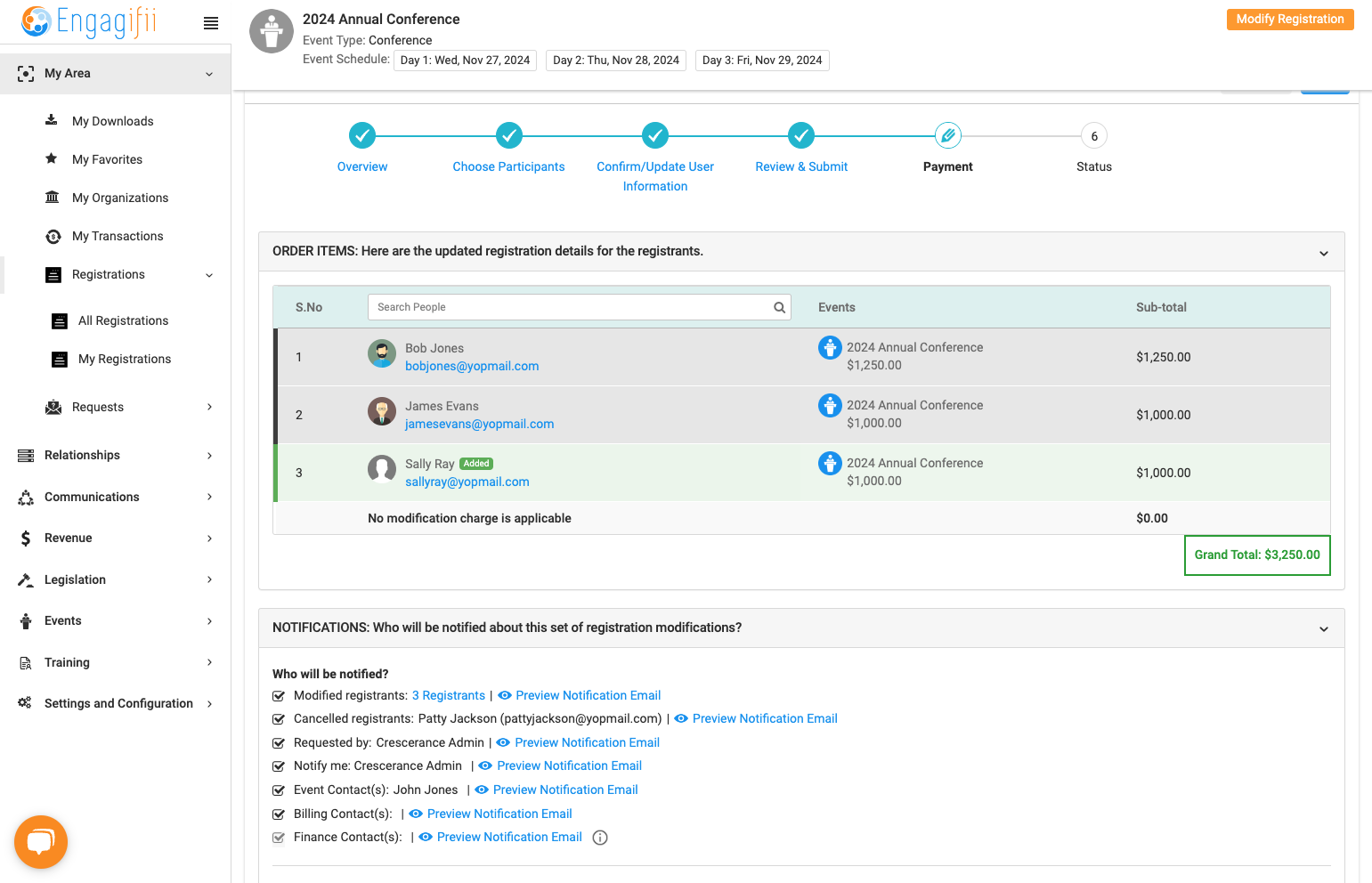The width and height of the screenshot is (1372, 883).
Task: Open bobjones@yopmail.com email link
Action: click(x=472, y=366)
